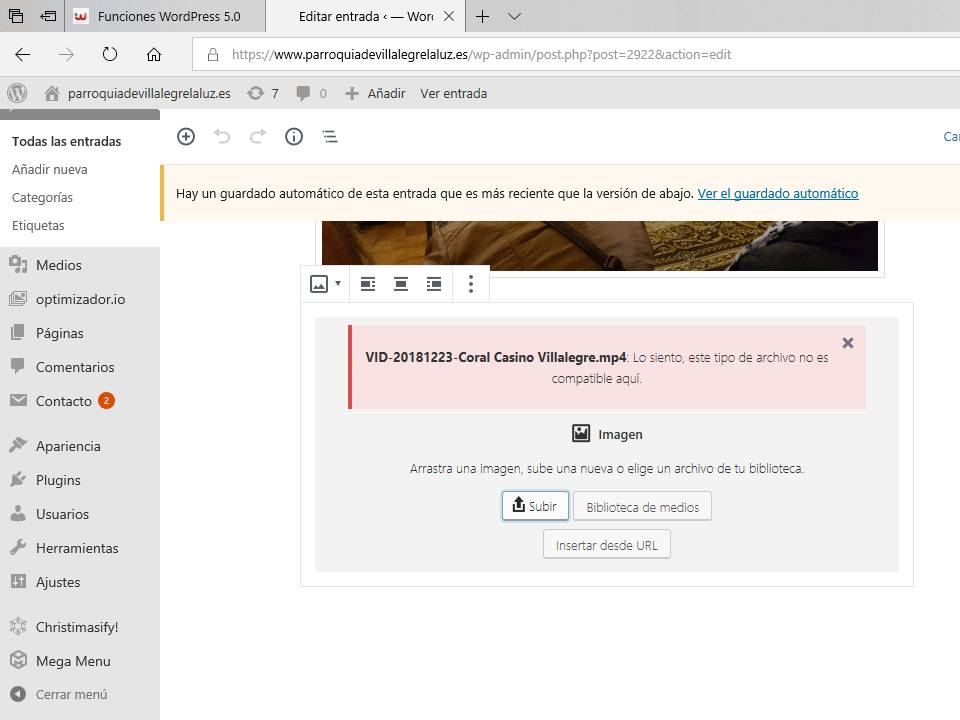Click the Undo arrow in editor toolbar
The height and width of the screenshot is (720, 960).
[222, 137]
